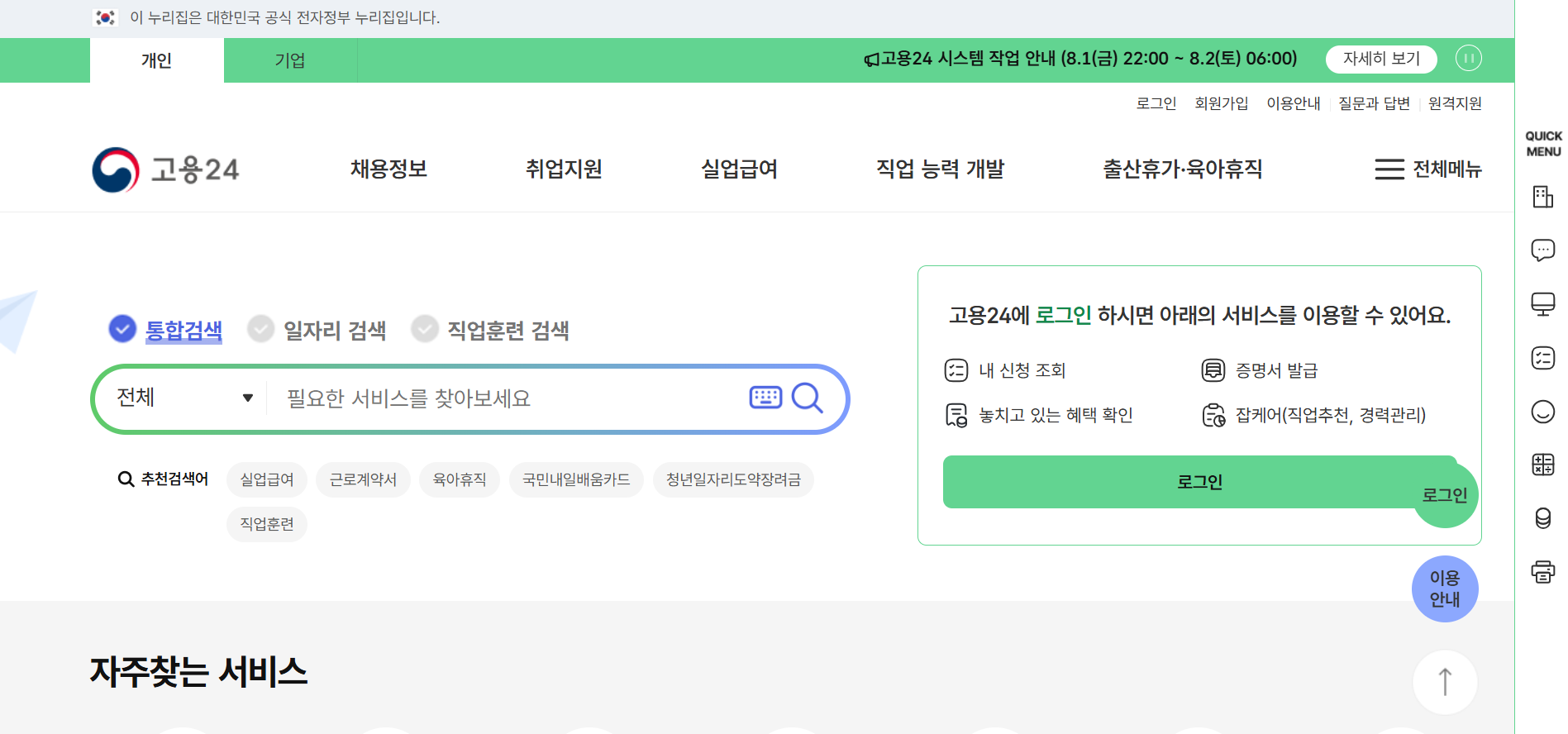The image size is (1568, 734).
Task: Open the monitor icon in quick menu
Action: click(1542, 304)
